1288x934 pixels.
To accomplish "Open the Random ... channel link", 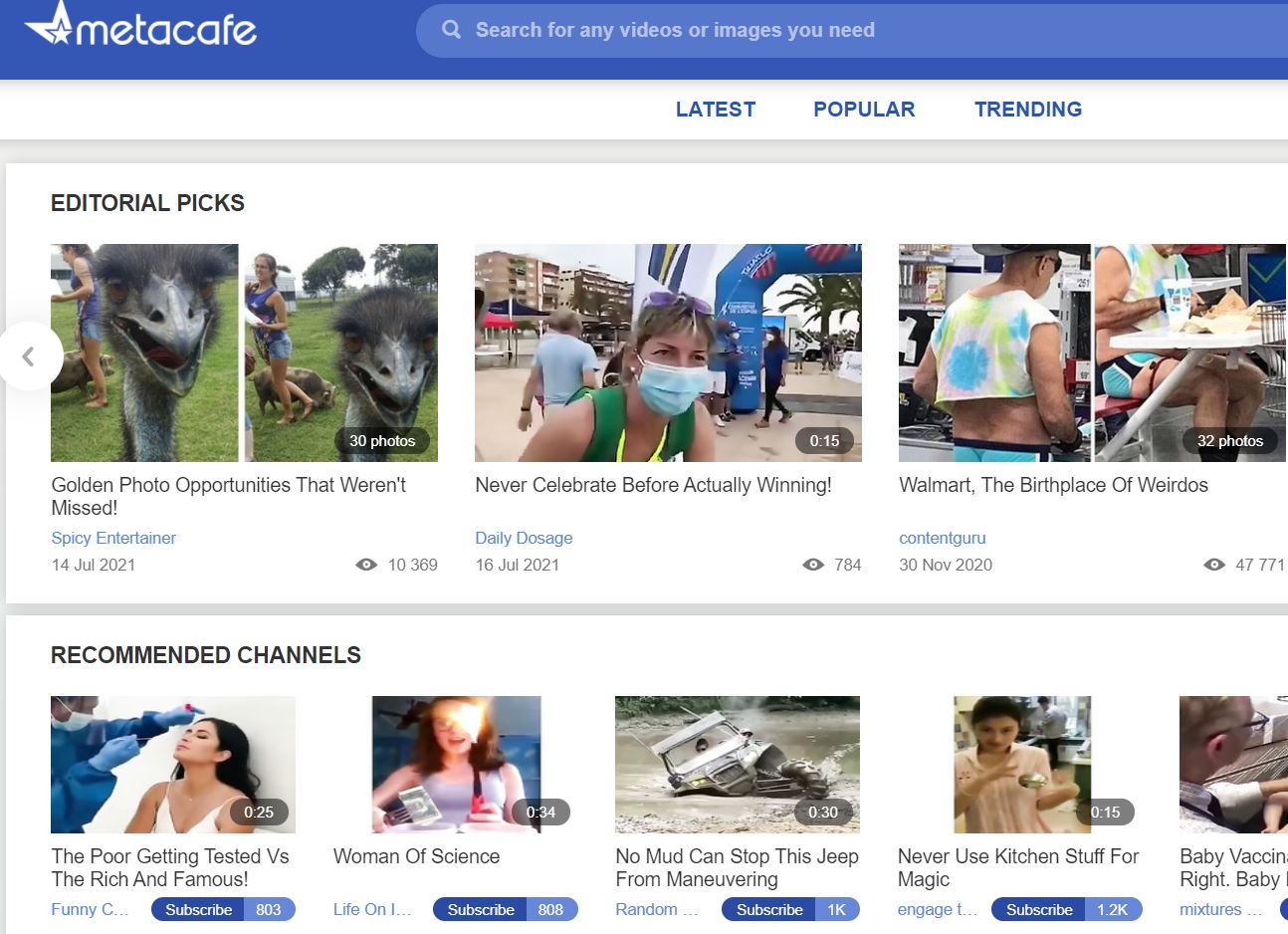I will pos(656,909).
